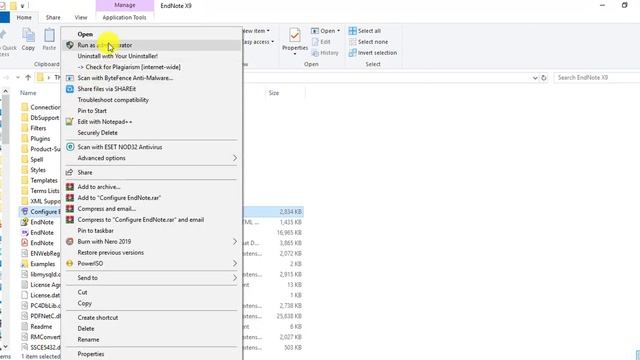Image resolution: width=640 pixels, height=360 pixels.
Task: Choose Compress to "Configure EndNote.rar" and email
Action: (x=141, y=220)
